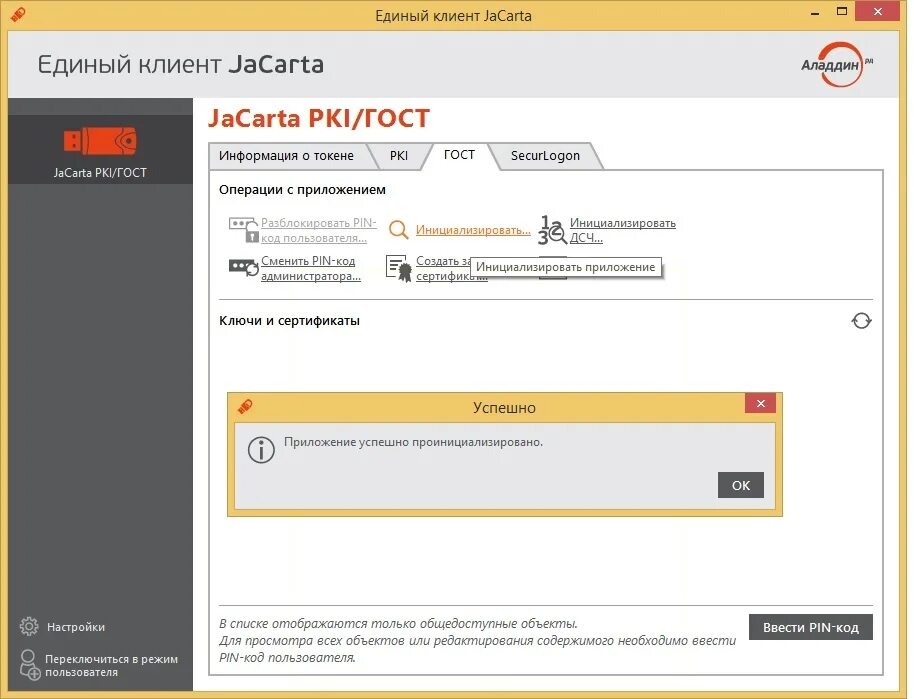Close the Единый клиент JaCarta main window
Screen dimensions: 914x699
(877, 12)
